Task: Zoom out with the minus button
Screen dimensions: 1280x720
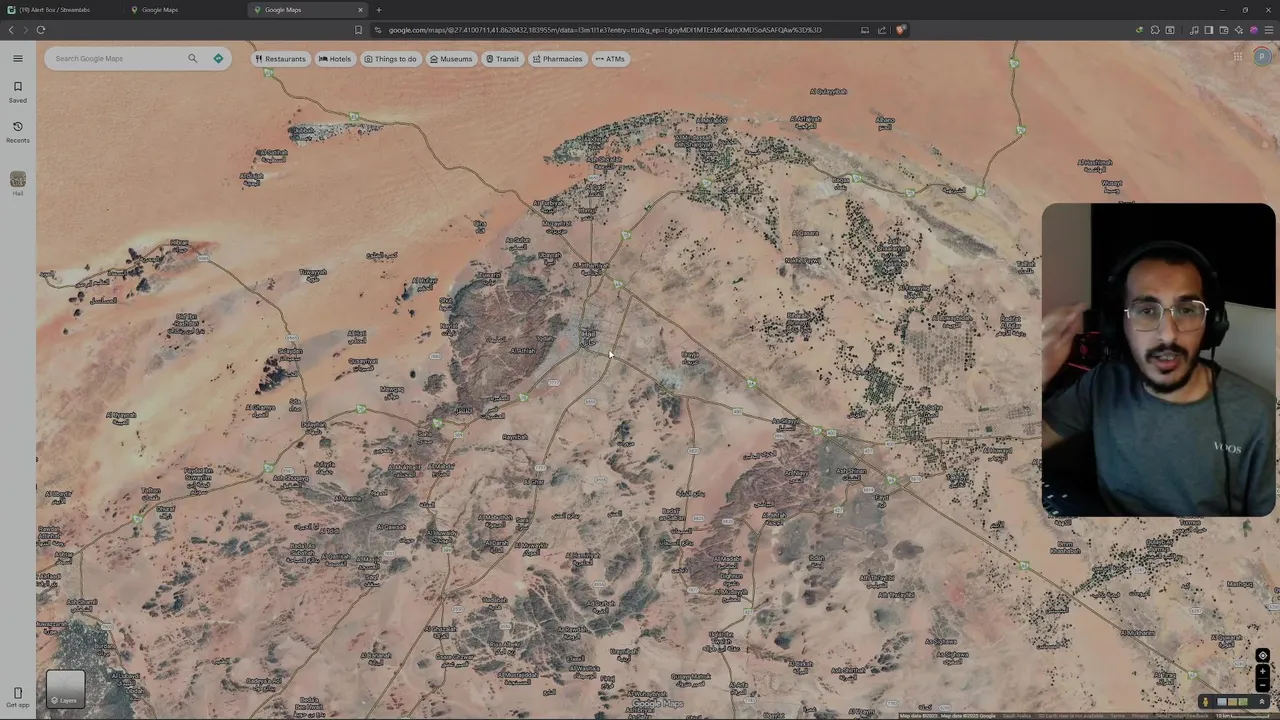Action: 1262,684
